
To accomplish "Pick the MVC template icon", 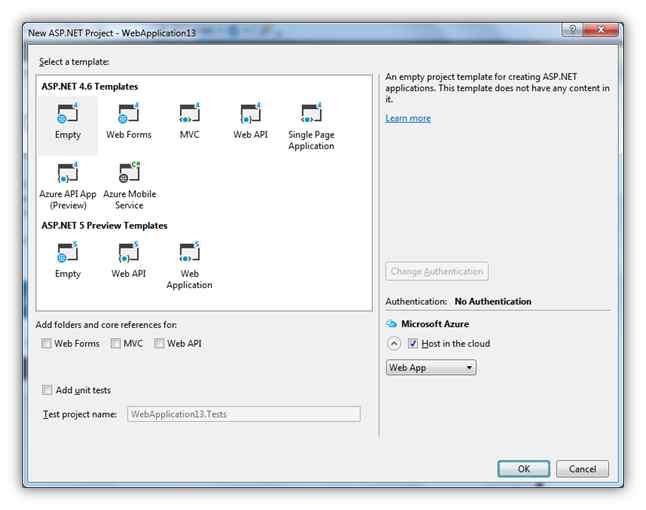I will (x=190, y=113).
